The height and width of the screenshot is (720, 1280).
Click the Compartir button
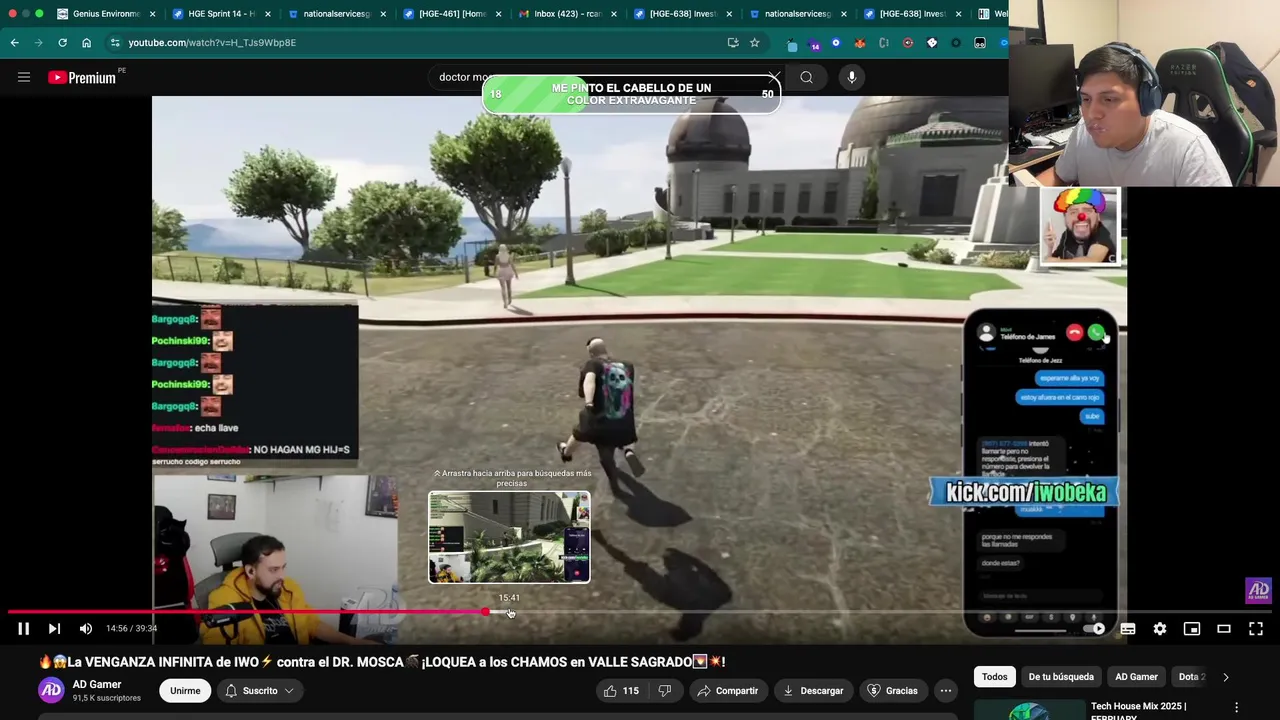point(727,690)
